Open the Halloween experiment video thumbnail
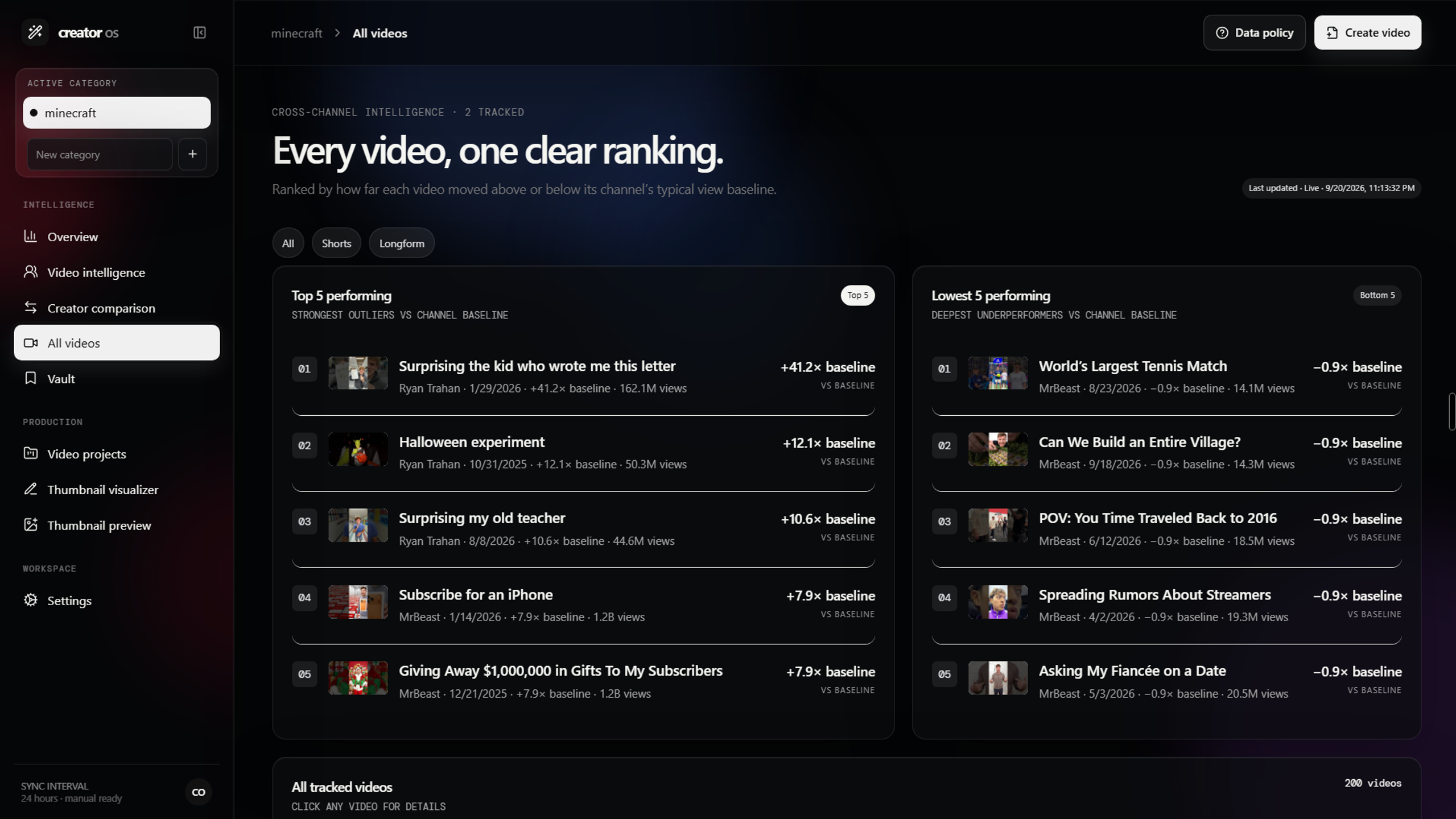This screenshot has width=1456, height=819. click(x=358, y=449)
